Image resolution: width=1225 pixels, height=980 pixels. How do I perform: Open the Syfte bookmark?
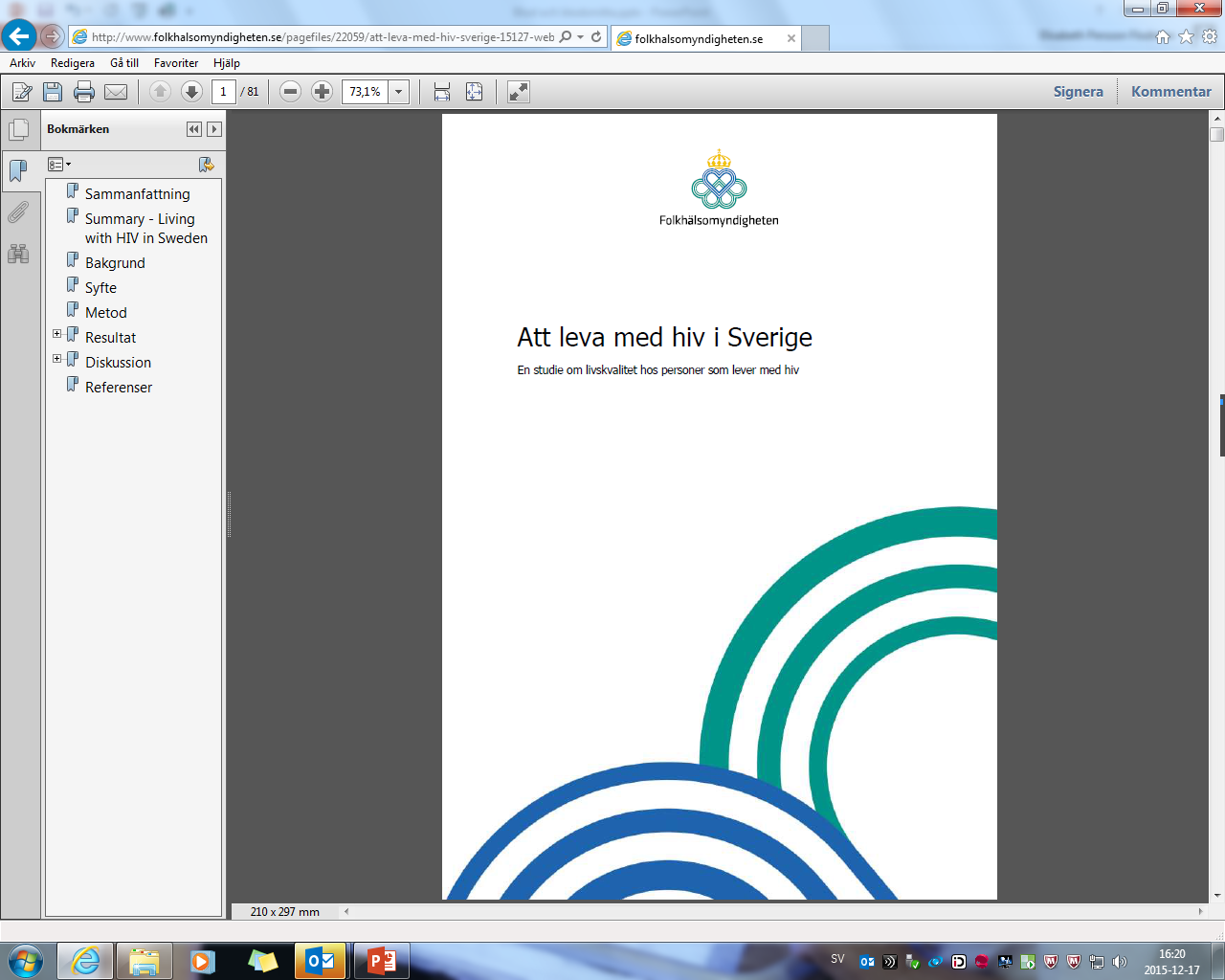100,288
